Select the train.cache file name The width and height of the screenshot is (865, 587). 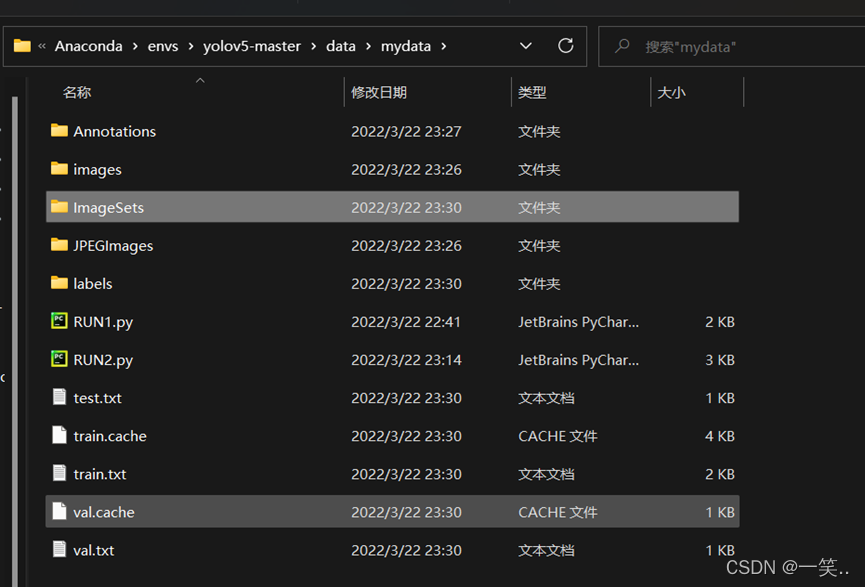(x=110, y=436)
